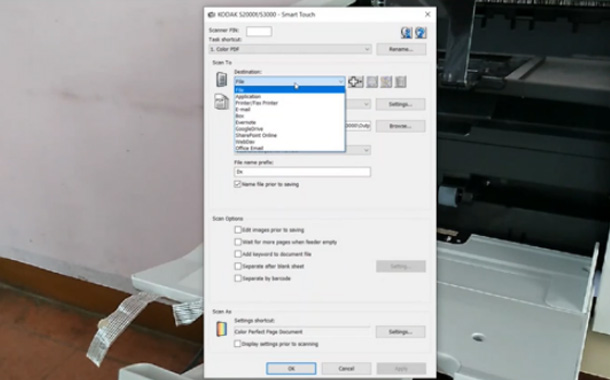Click the About info icon at top right

coord(407,32)
